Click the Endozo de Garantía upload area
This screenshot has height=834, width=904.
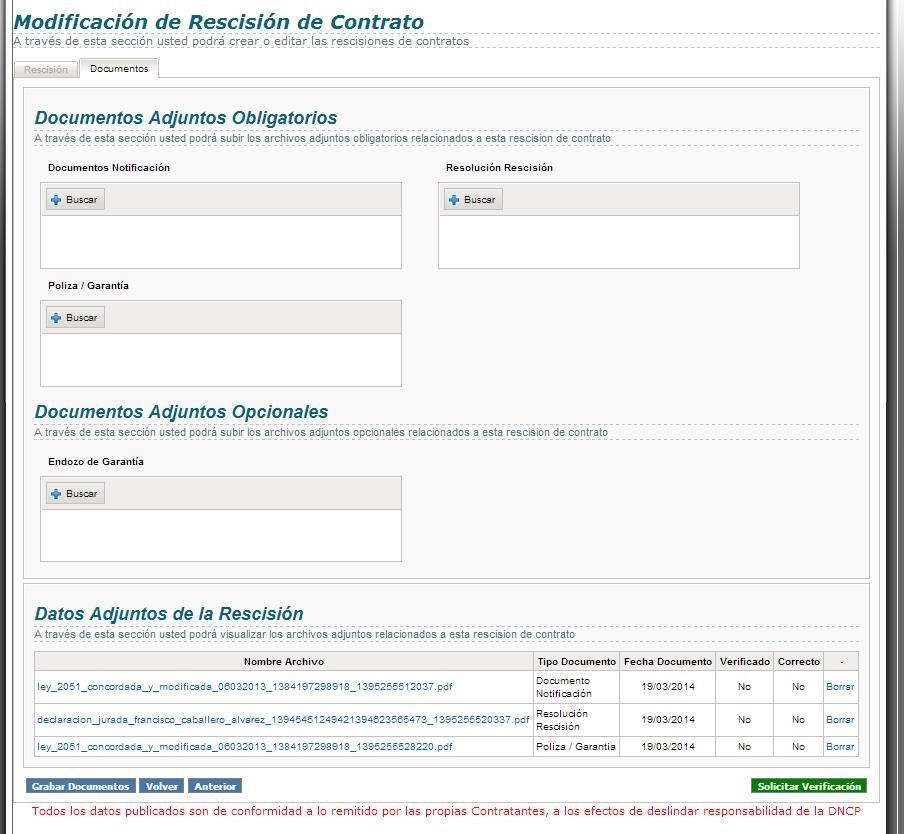click(220, 535)
